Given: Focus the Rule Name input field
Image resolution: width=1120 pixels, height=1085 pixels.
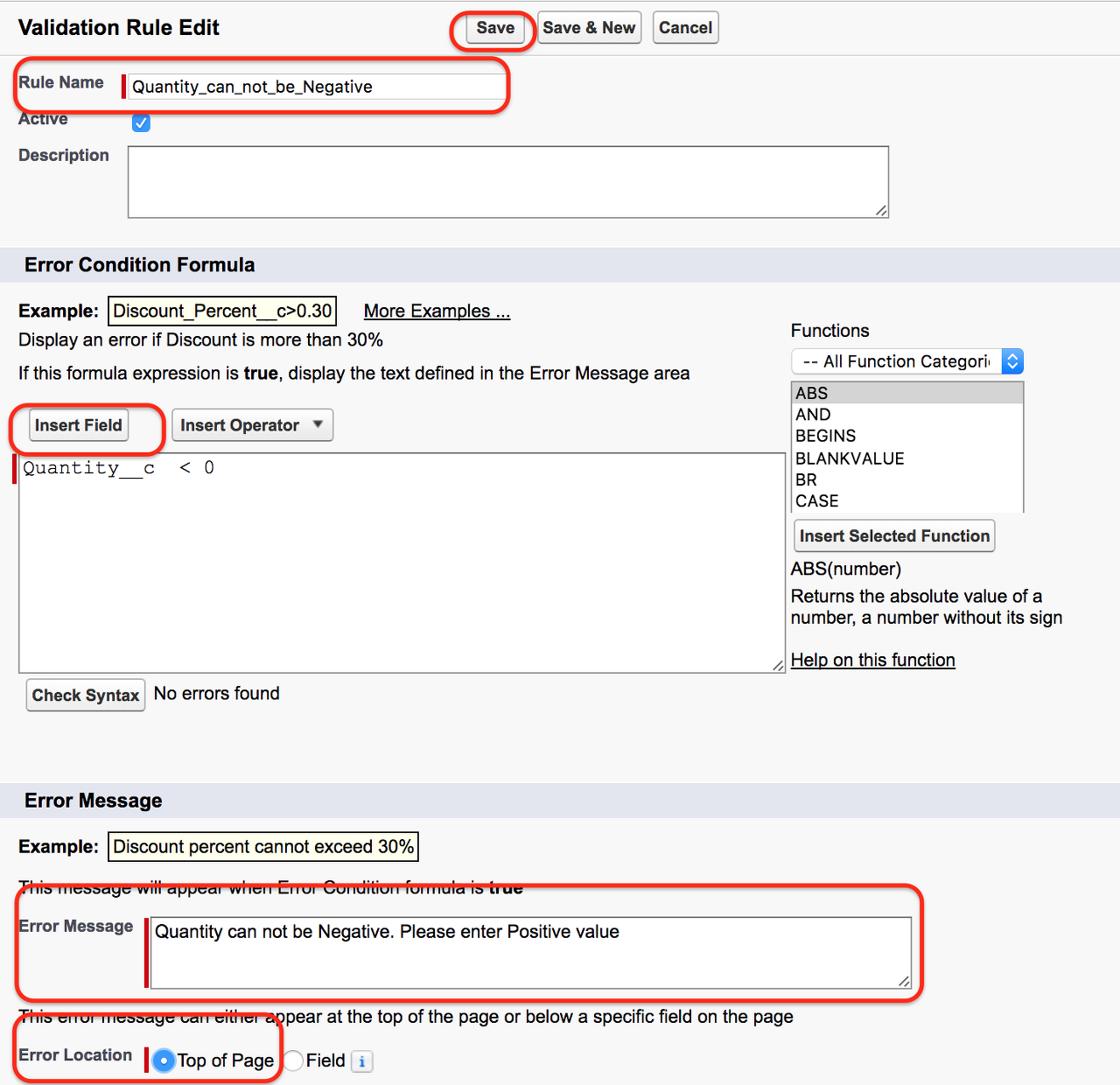Looking at the screenshot, I should pos(316,87).
